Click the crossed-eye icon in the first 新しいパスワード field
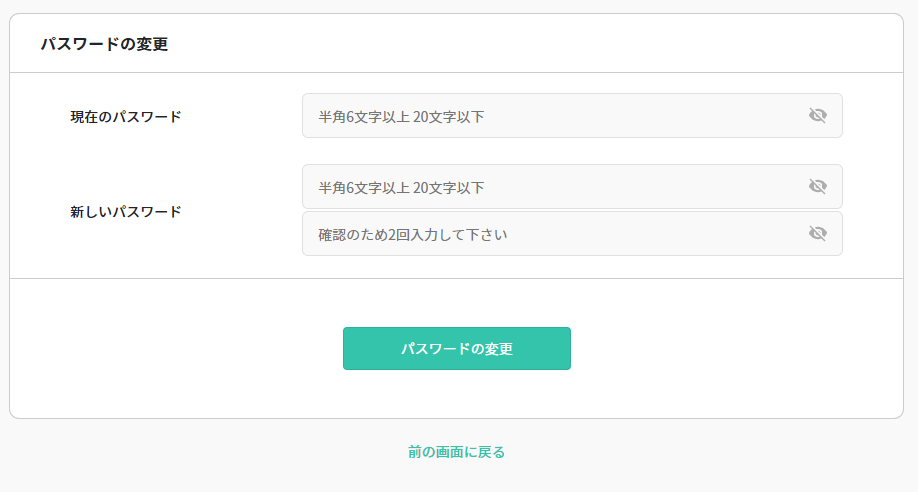This screenshot has width=918, height=492. 818,187
